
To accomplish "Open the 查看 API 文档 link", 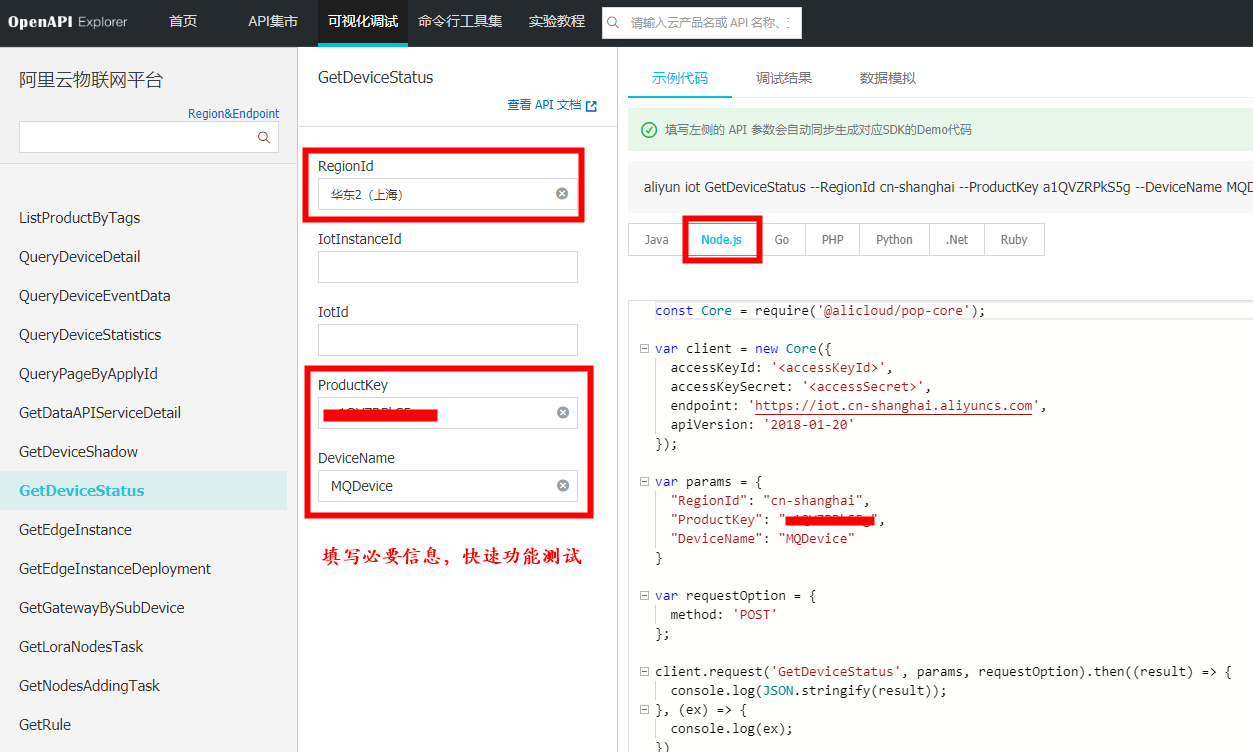I will [544, 105].
